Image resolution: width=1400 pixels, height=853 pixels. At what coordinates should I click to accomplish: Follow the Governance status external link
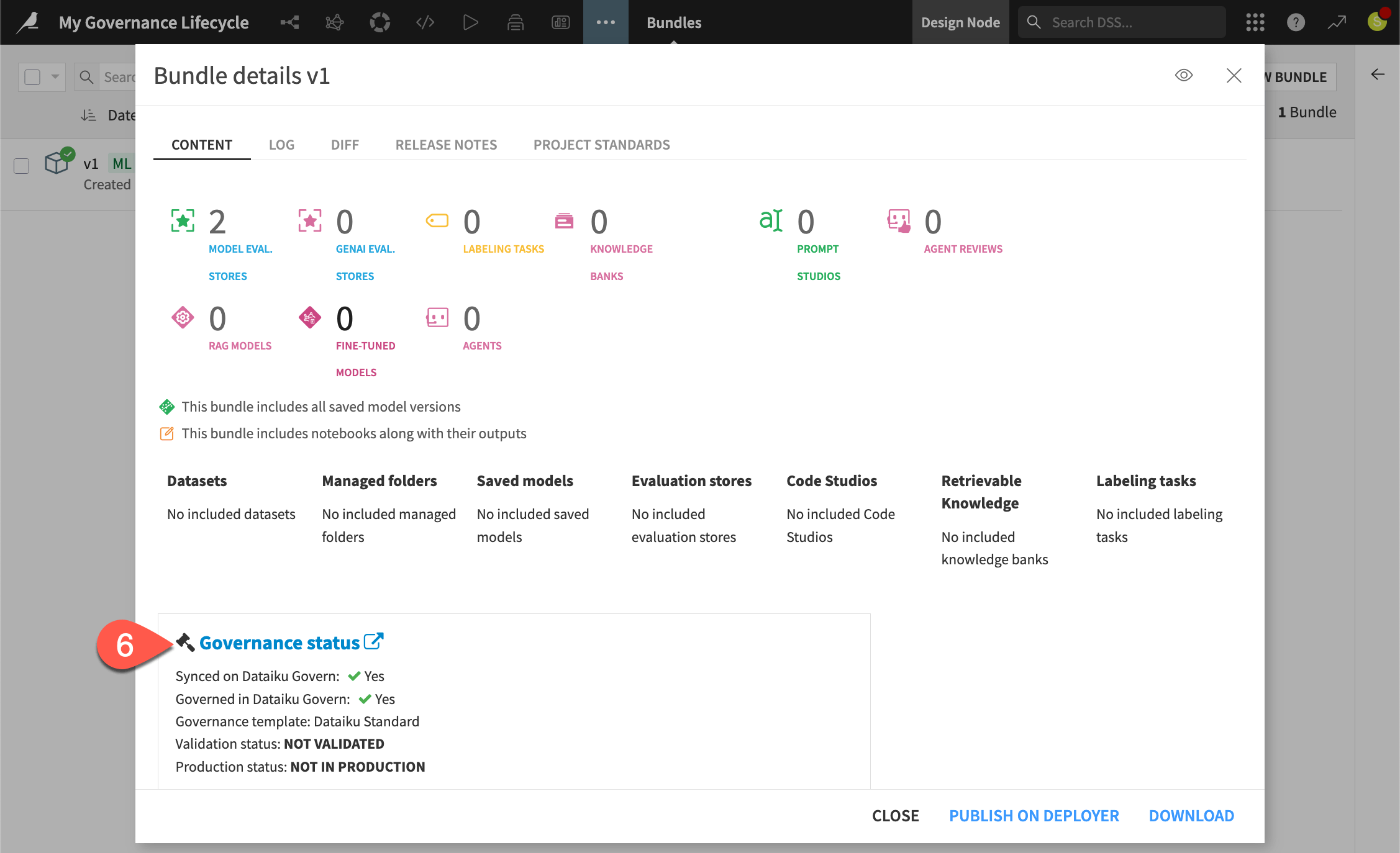(374, 641)
